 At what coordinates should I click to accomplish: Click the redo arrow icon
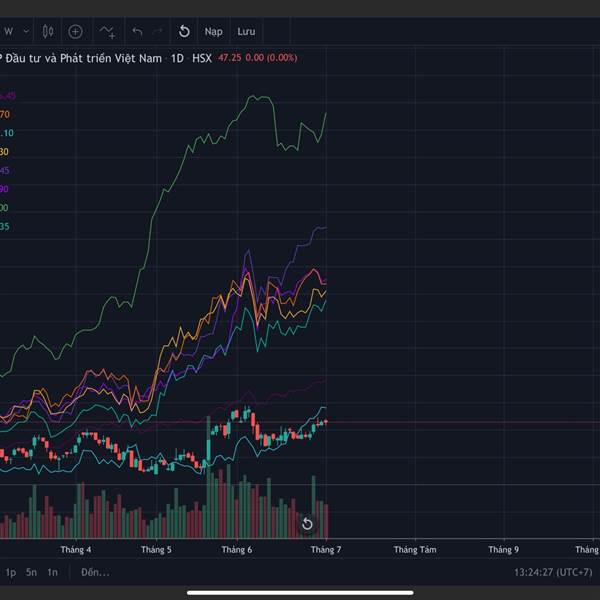coord(158,31)
